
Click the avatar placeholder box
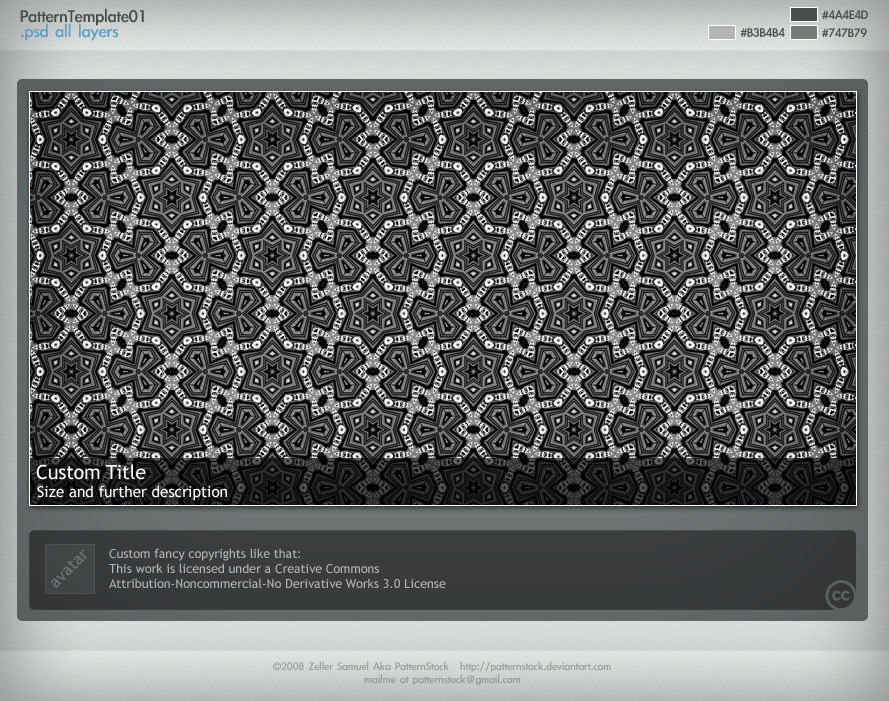click(70, 569)
